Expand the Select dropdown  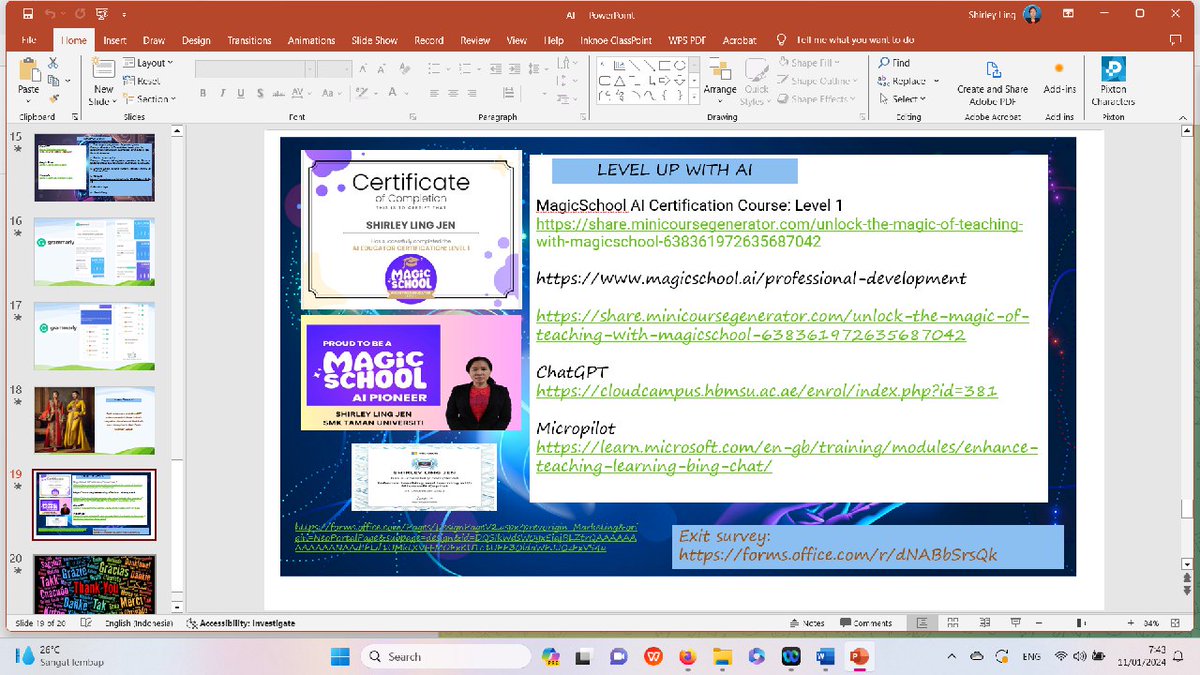[x=903, y=98]
